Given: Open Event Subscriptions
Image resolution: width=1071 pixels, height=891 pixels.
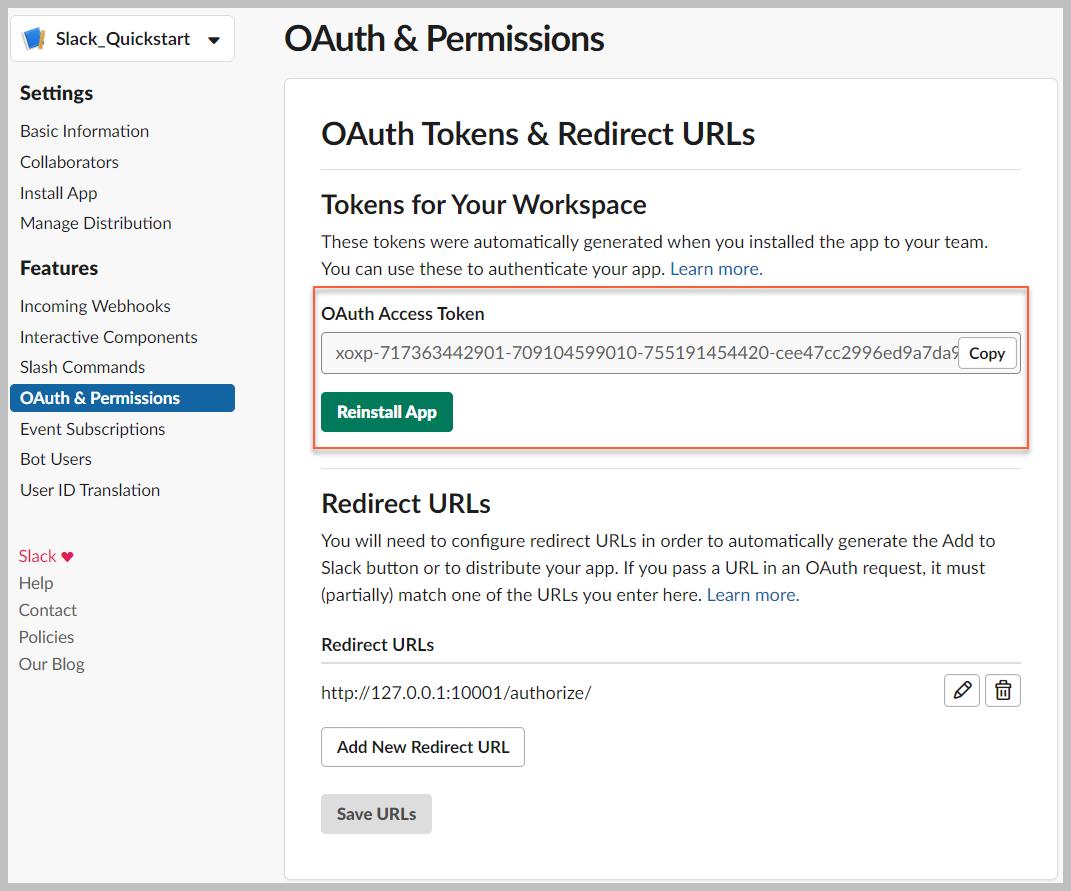Looking at the screenshot, I should 93,429.
